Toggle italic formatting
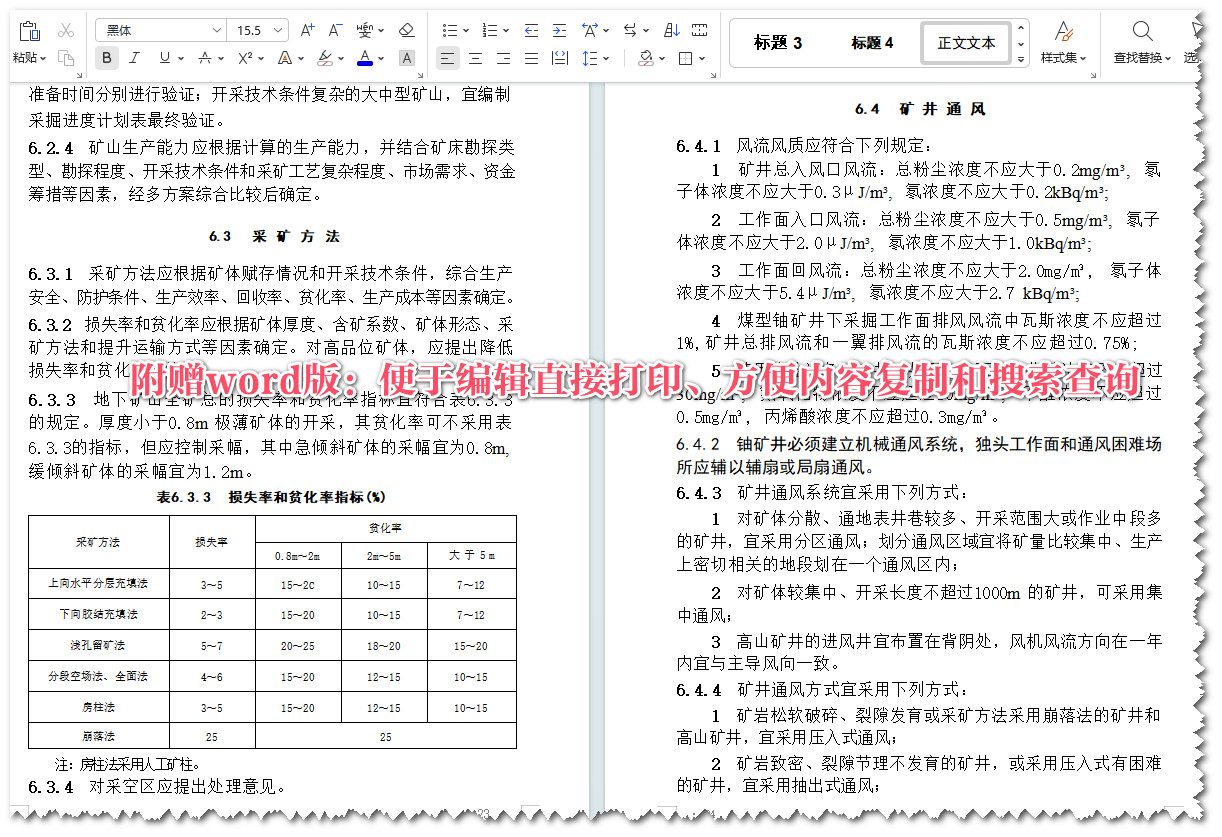The width and height of the screenshot is (1222, 837). click(134, 57)
